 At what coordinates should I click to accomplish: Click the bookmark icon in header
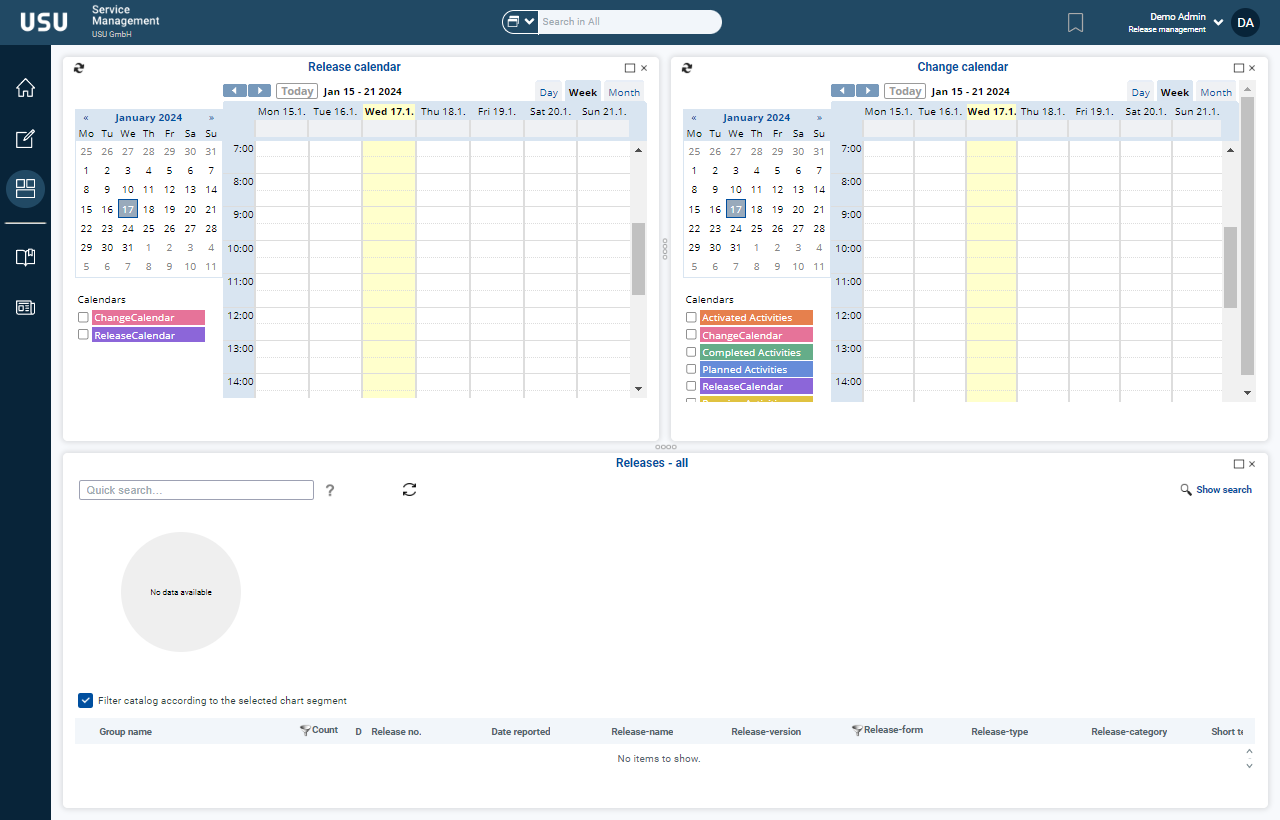(x=1075, y=22)
